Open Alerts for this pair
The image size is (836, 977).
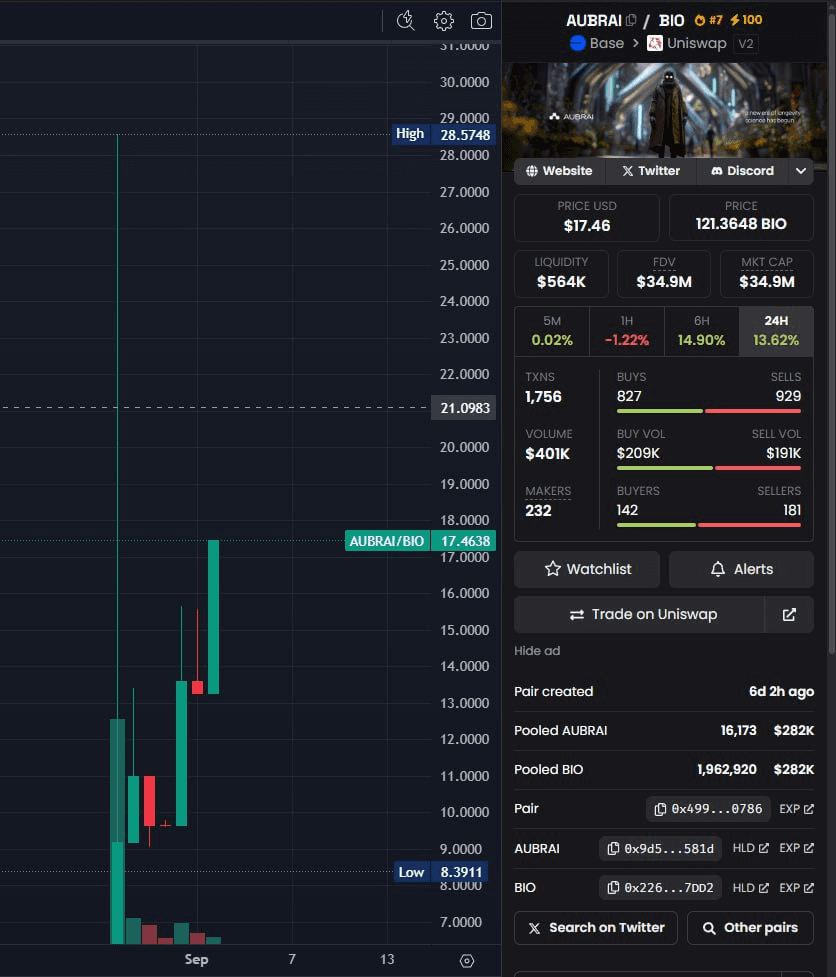741,569
